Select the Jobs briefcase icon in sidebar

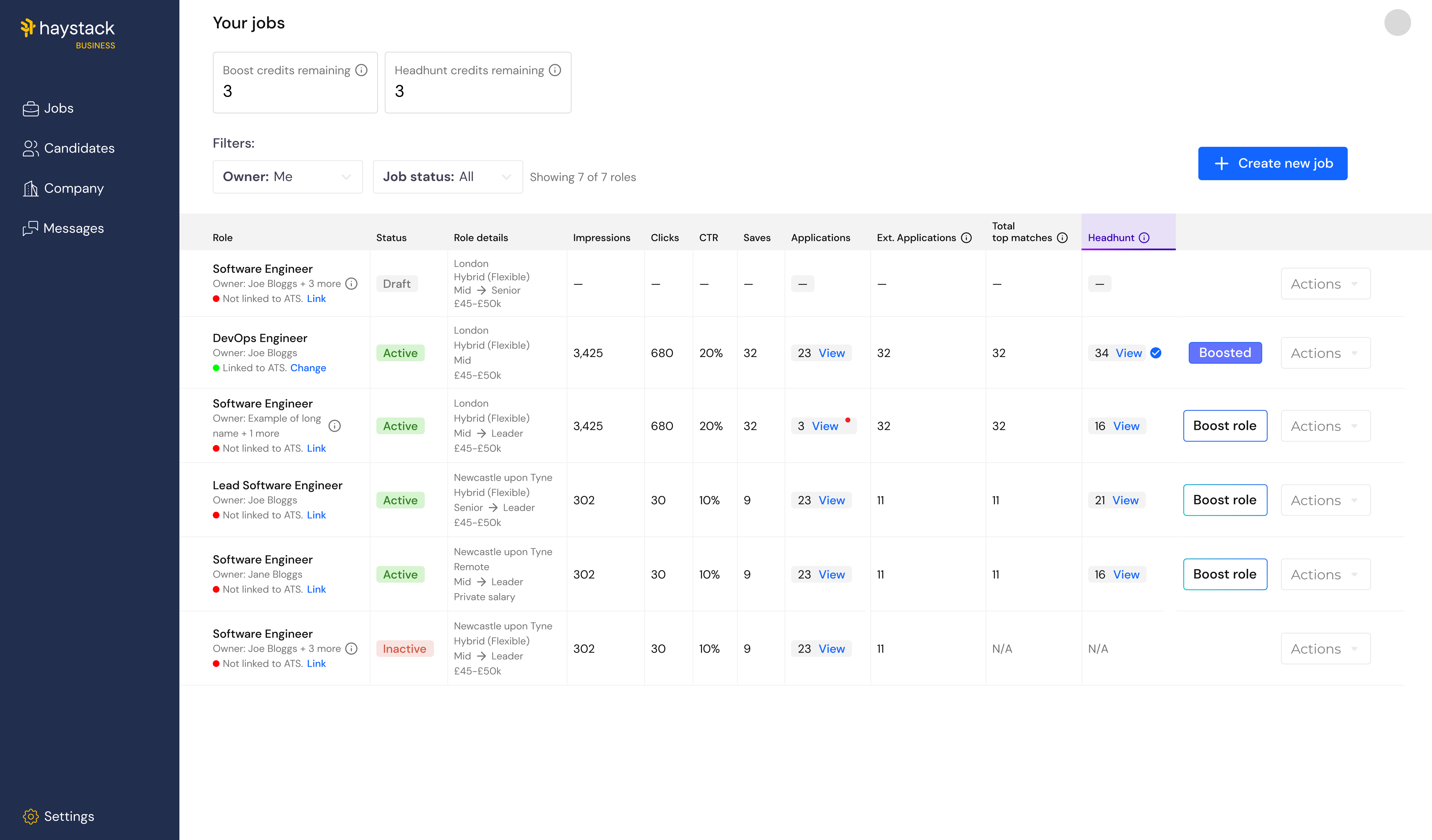click(31, 108)
